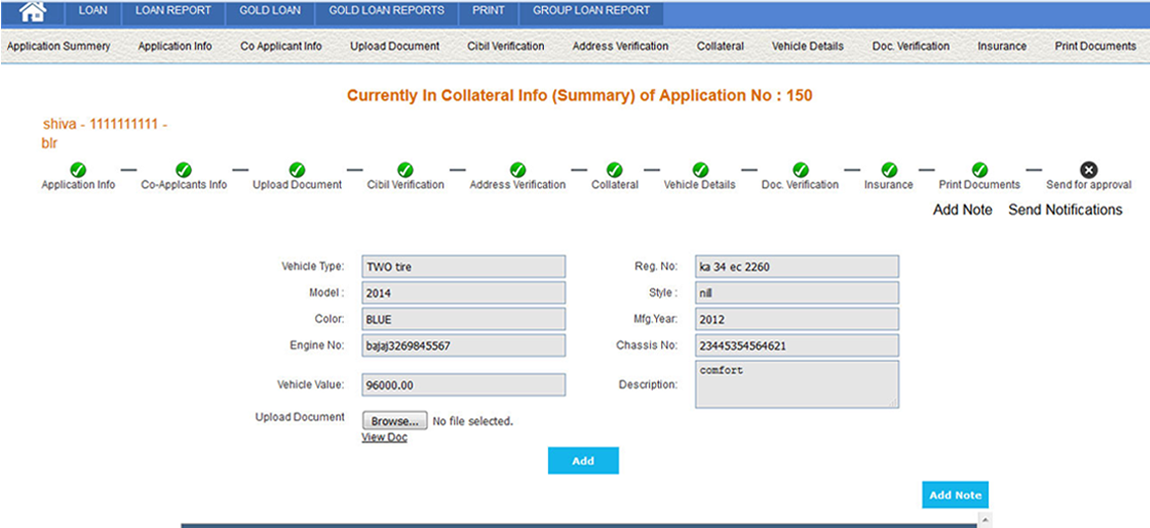Open the GOLD LOAN menu
The width and height of the screenshot is (1150, 528).
(270, 11)
